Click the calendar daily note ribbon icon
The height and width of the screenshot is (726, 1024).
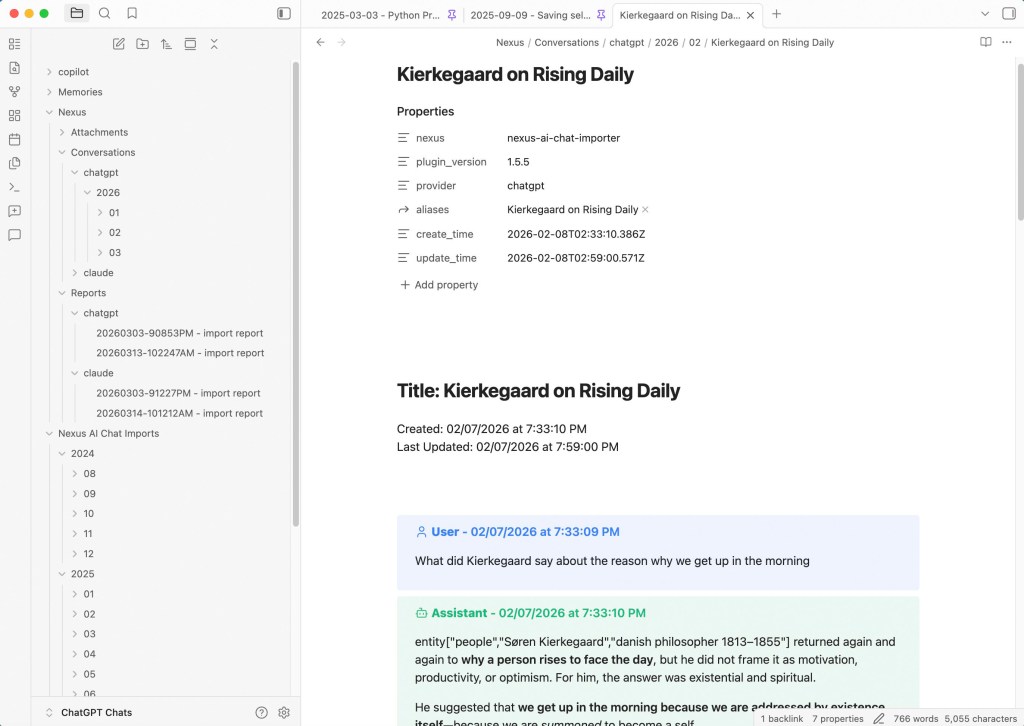pos(14,140)
